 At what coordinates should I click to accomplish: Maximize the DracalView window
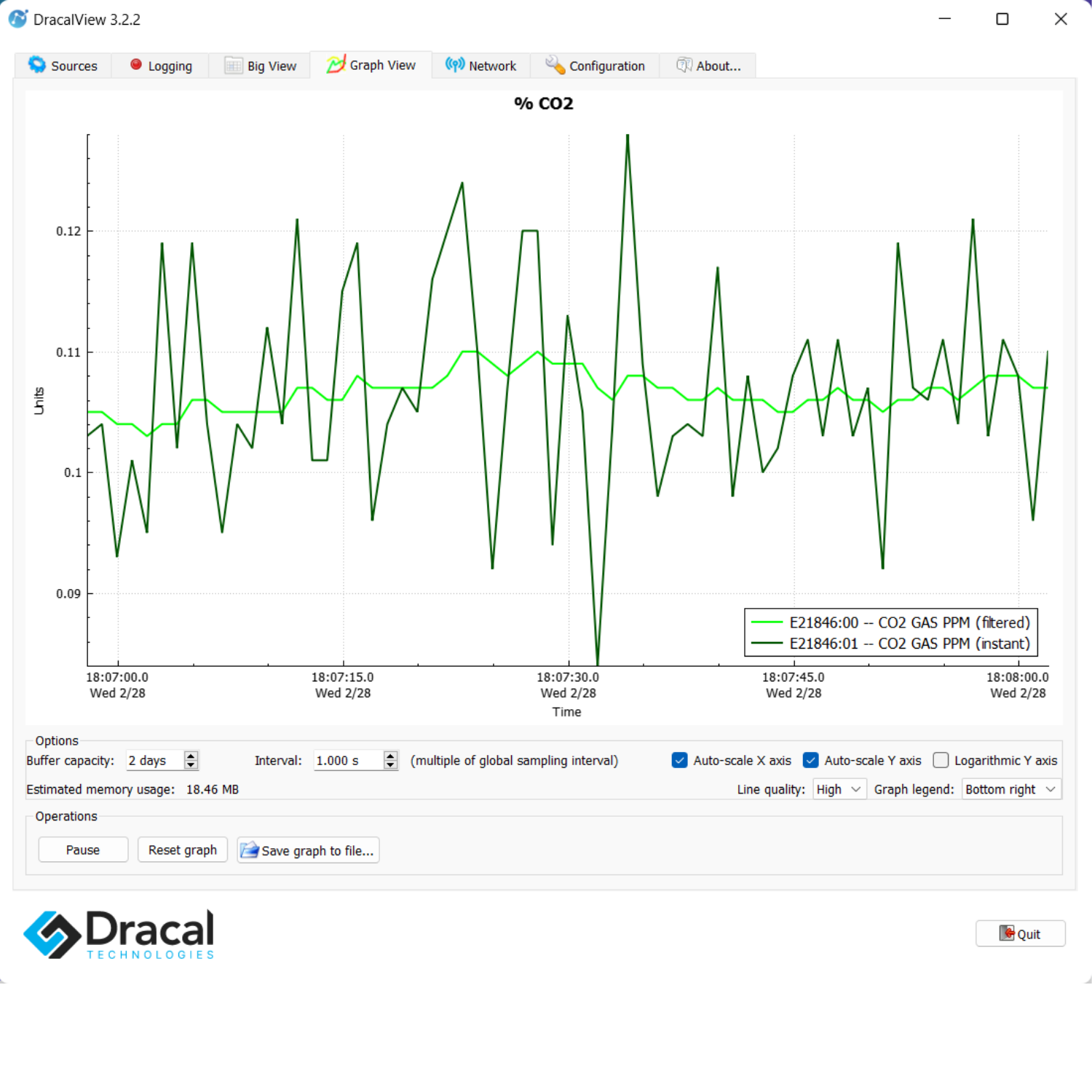pyautogui.click(x=1002, y=19)
